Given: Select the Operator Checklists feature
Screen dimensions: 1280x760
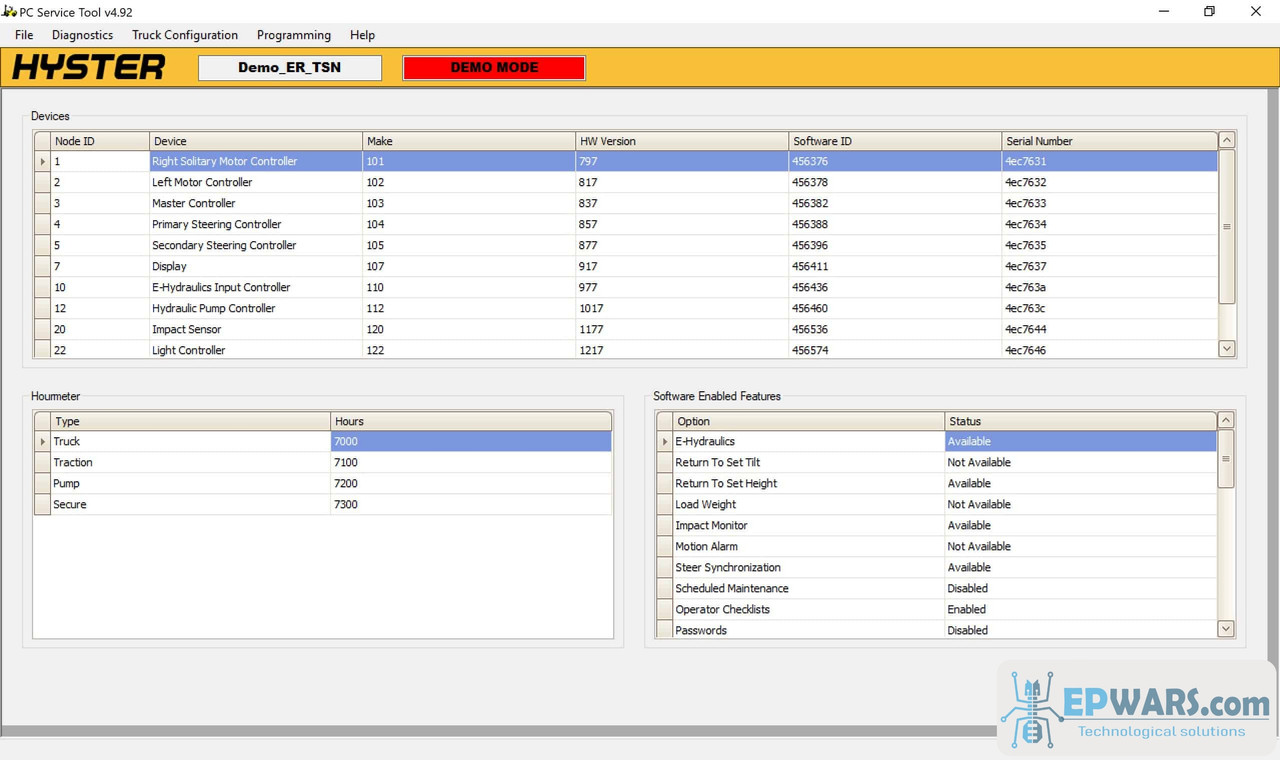Looking at the screenshot, I should [936, 609].
